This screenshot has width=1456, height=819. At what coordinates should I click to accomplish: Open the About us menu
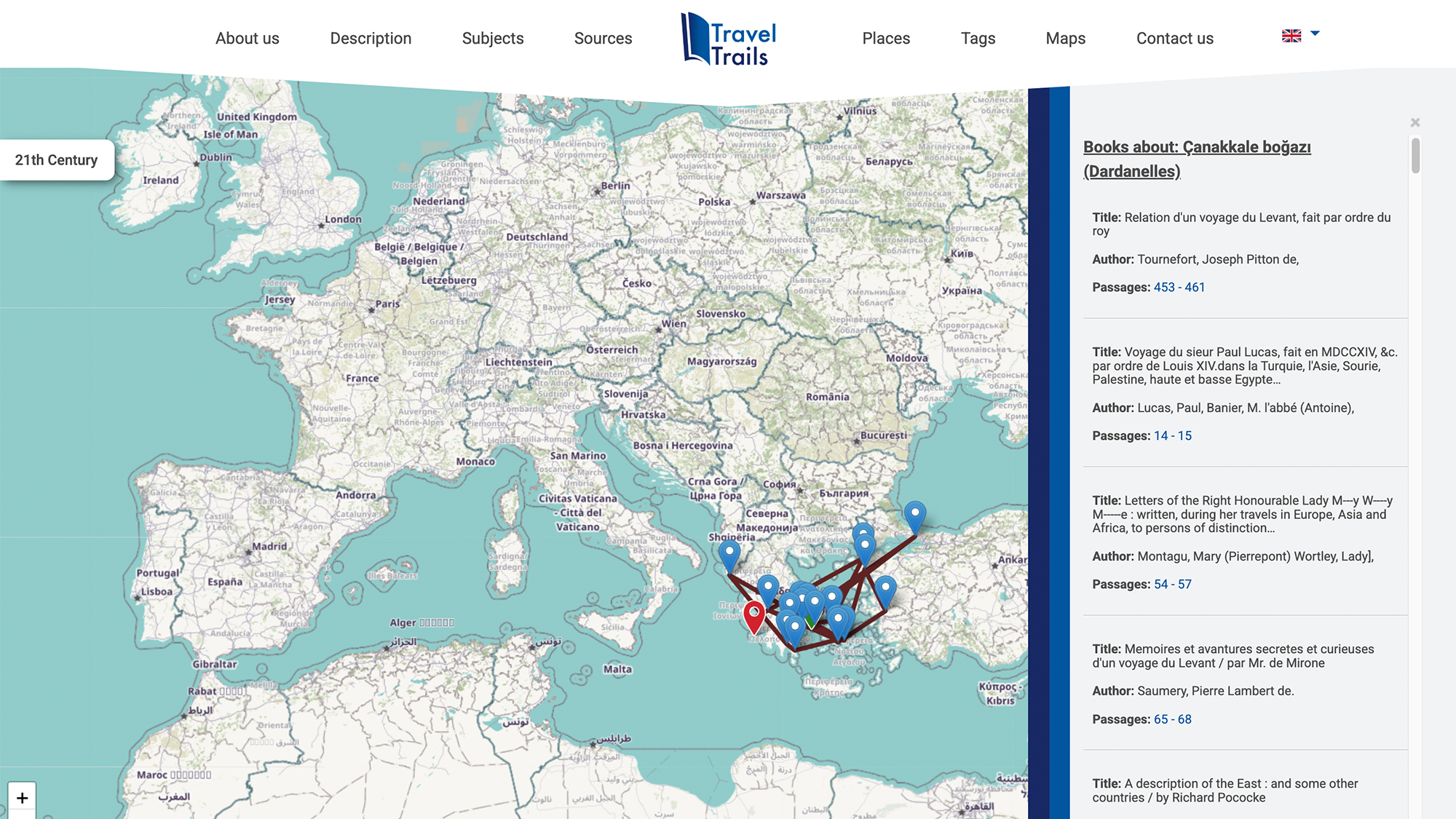[248, 39]
